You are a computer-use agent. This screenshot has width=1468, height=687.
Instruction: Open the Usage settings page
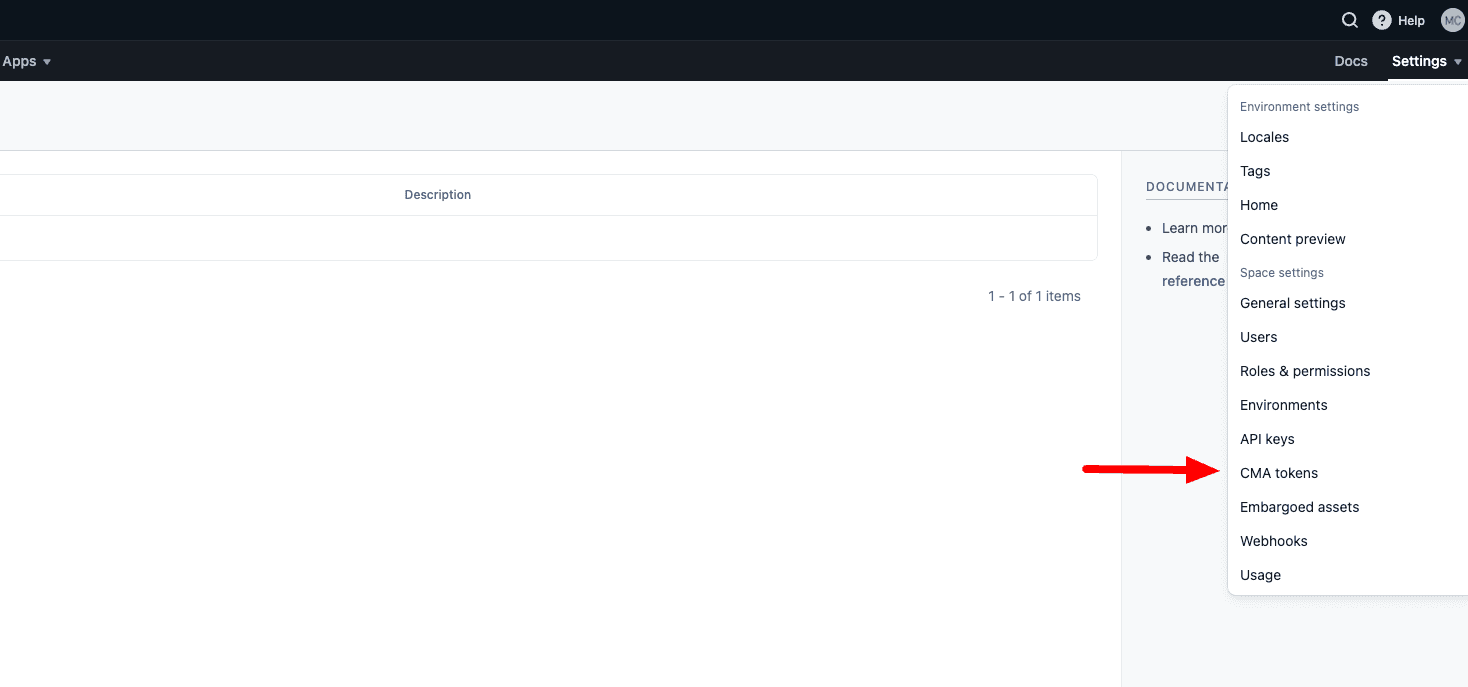pyautogui.click(x=1260, y=574)
